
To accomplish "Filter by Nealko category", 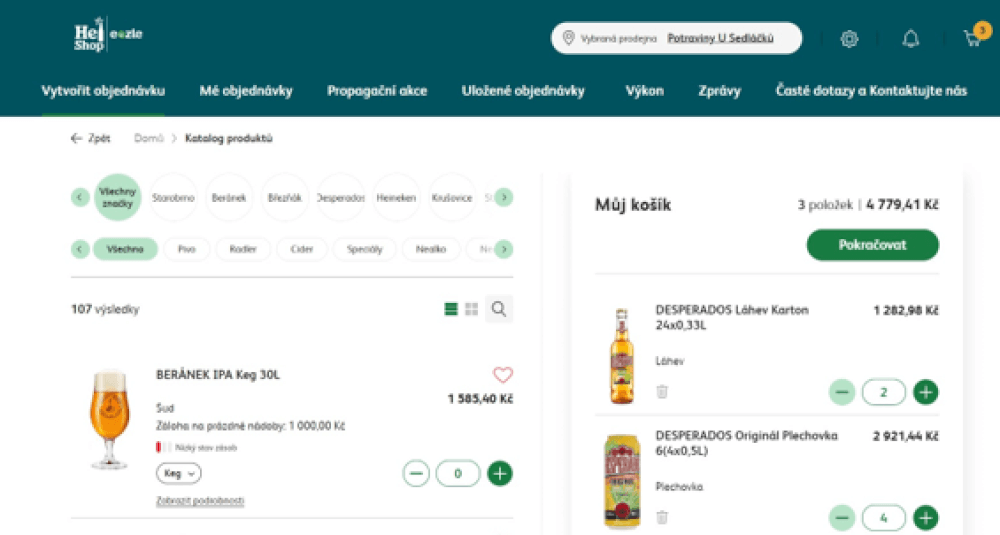I will [430, 249].
